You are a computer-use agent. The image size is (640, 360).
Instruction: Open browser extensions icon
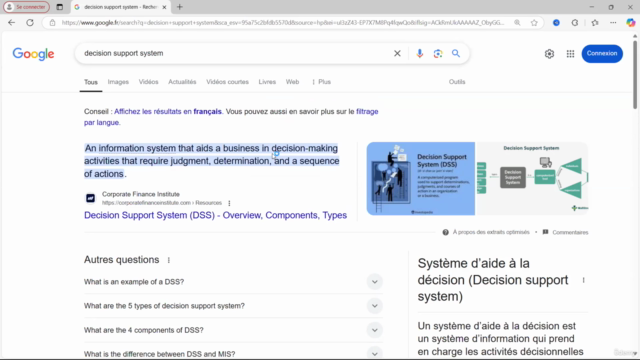pos(575,23)
